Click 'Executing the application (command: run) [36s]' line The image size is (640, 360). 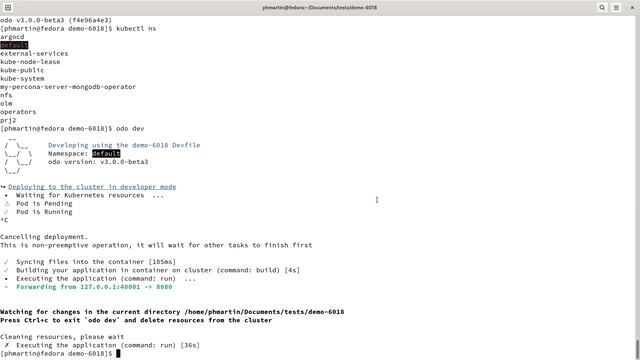click(x=102, y=345)
